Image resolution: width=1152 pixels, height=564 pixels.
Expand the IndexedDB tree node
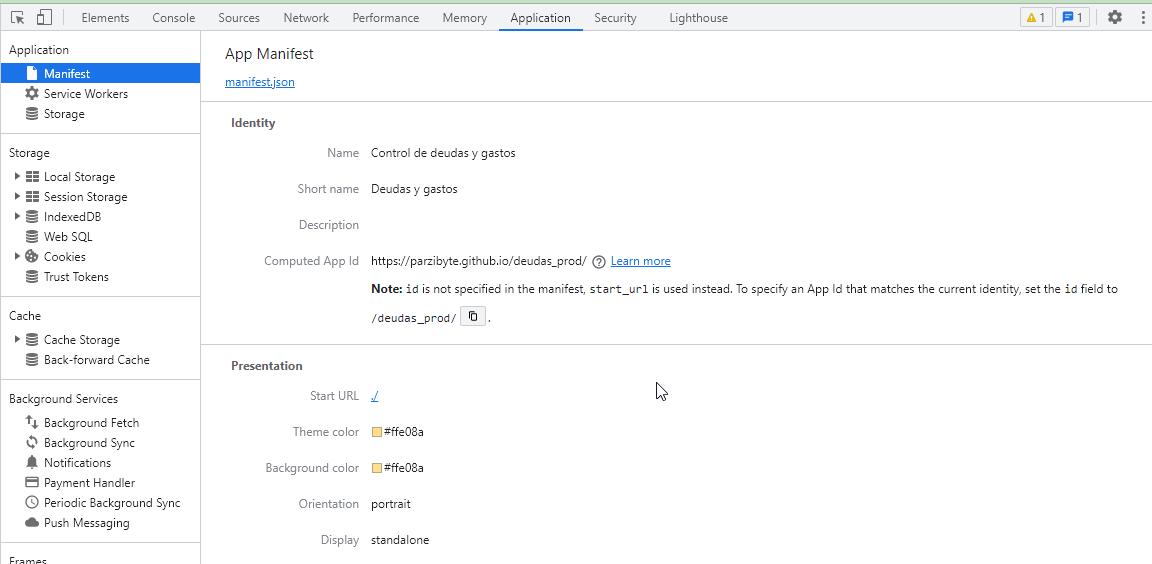tap(17, 217)
